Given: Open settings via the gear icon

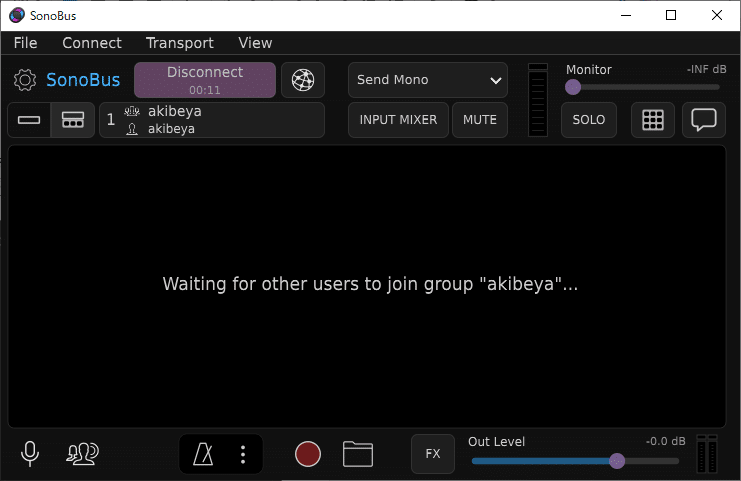Looking at the screenshot, I should coord(25,80).
